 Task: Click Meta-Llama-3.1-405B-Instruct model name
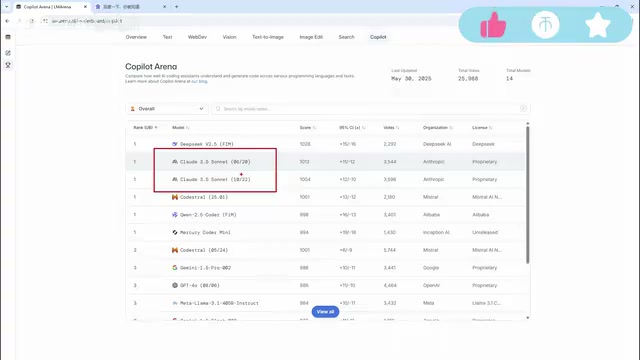[219, 303]
